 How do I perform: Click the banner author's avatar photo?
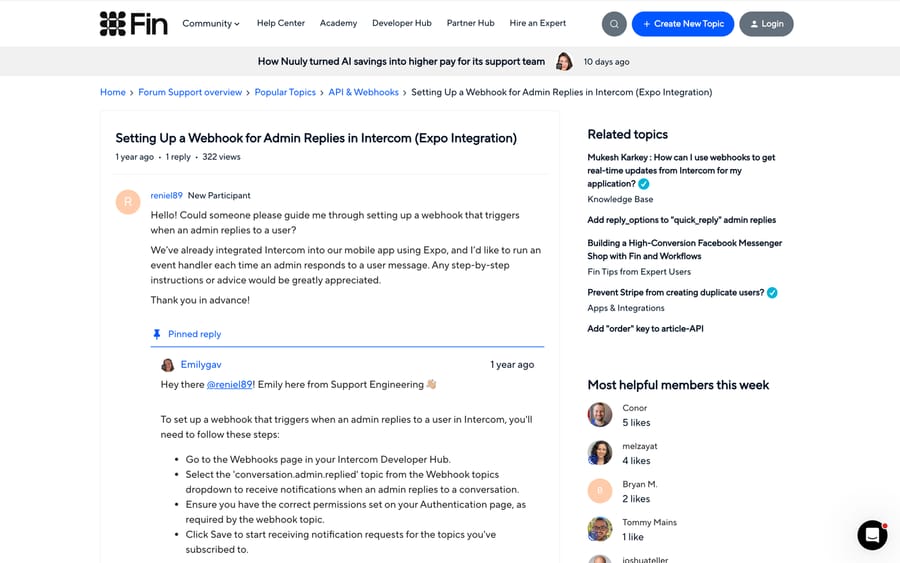click(x=564, y=61)
